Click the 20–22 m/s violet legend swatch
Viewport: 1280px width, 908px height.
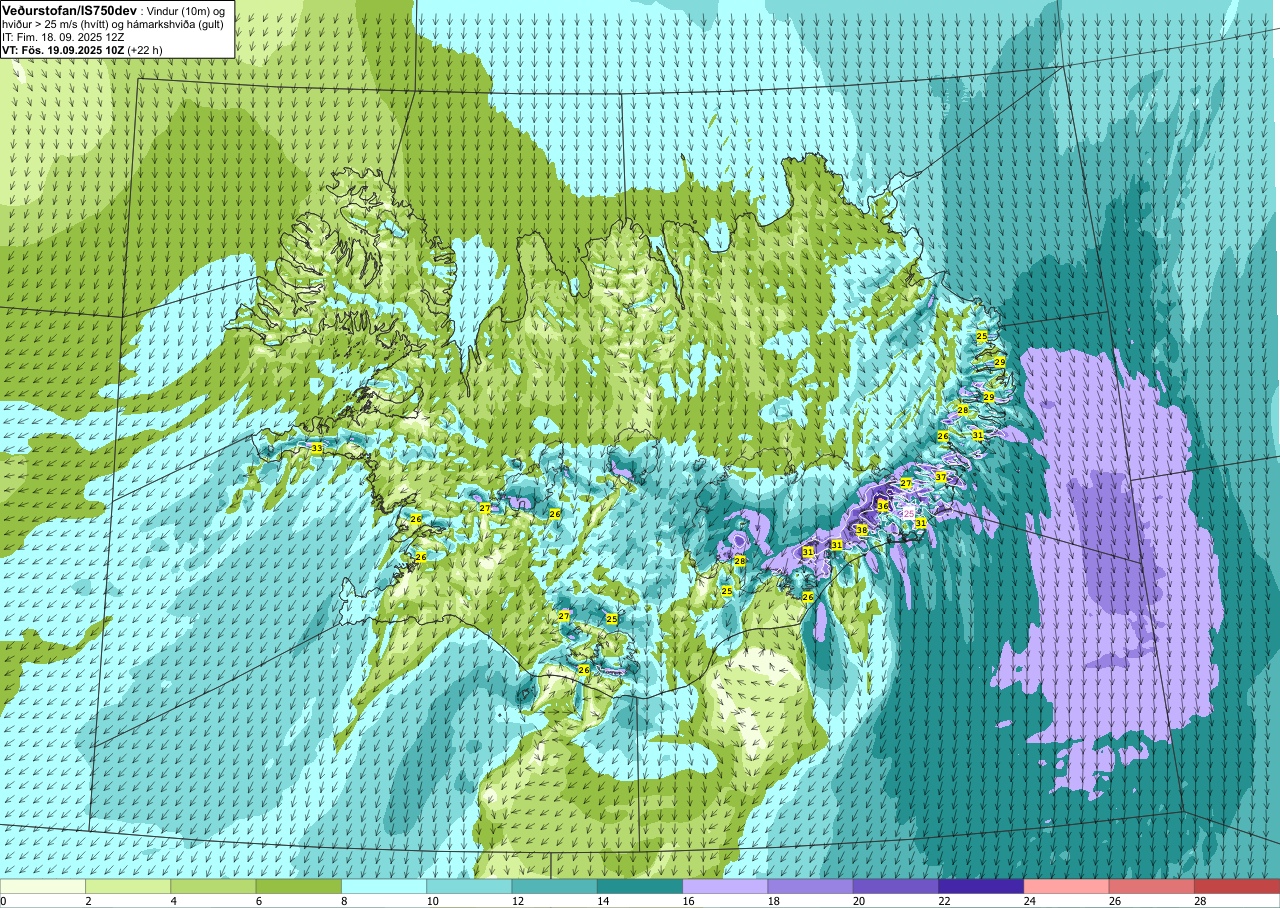[x=896, y=886]
